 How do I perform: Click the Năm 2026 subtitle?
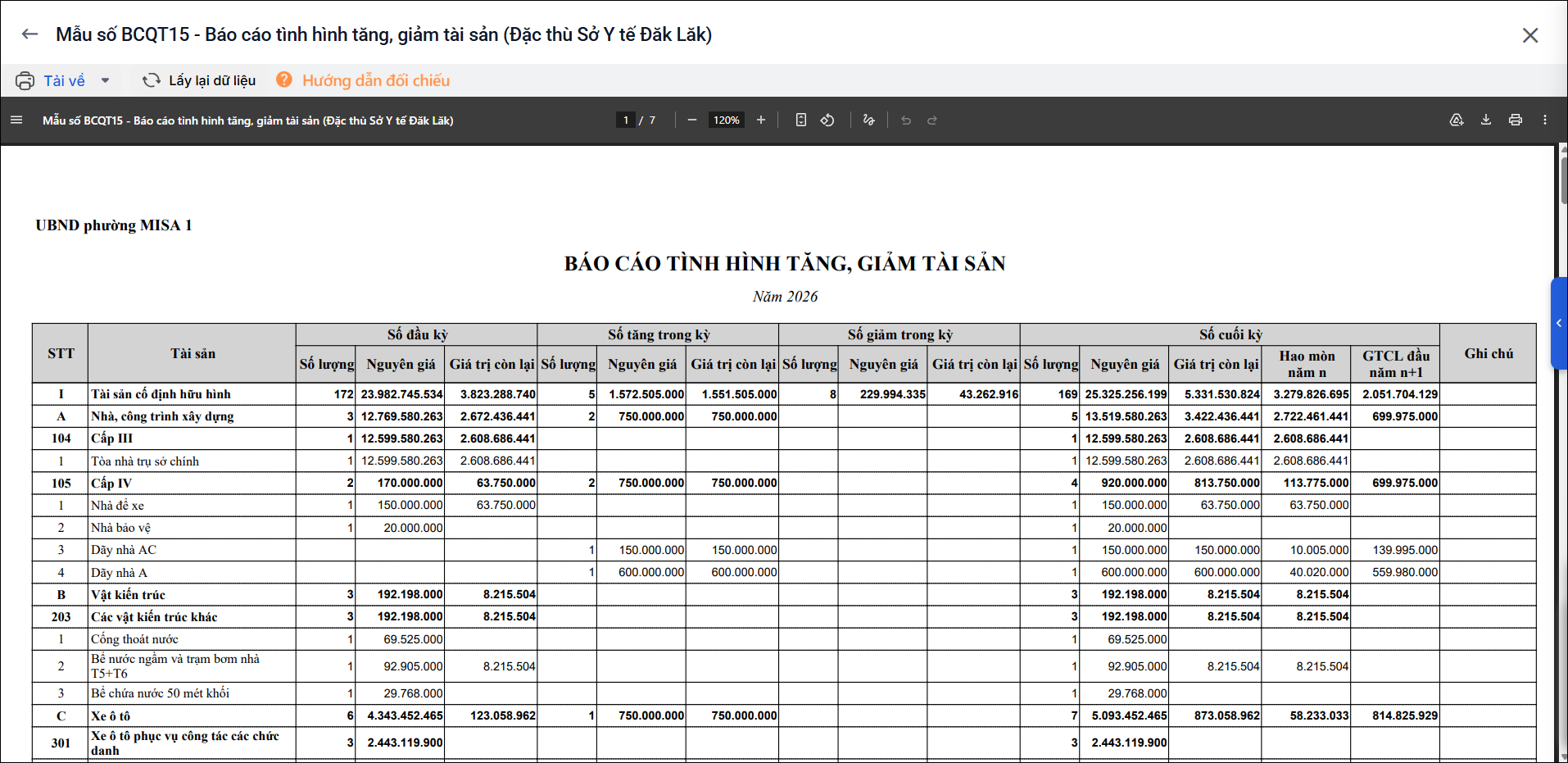[785, 297]
